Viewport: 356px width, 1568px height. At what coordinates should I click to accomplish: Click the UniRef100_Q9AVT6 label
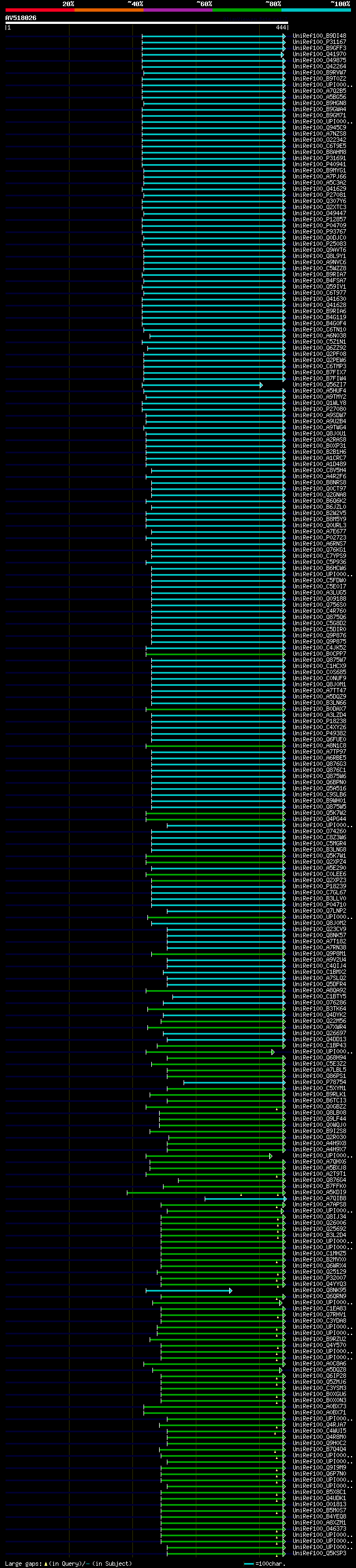tap(319, 250)
